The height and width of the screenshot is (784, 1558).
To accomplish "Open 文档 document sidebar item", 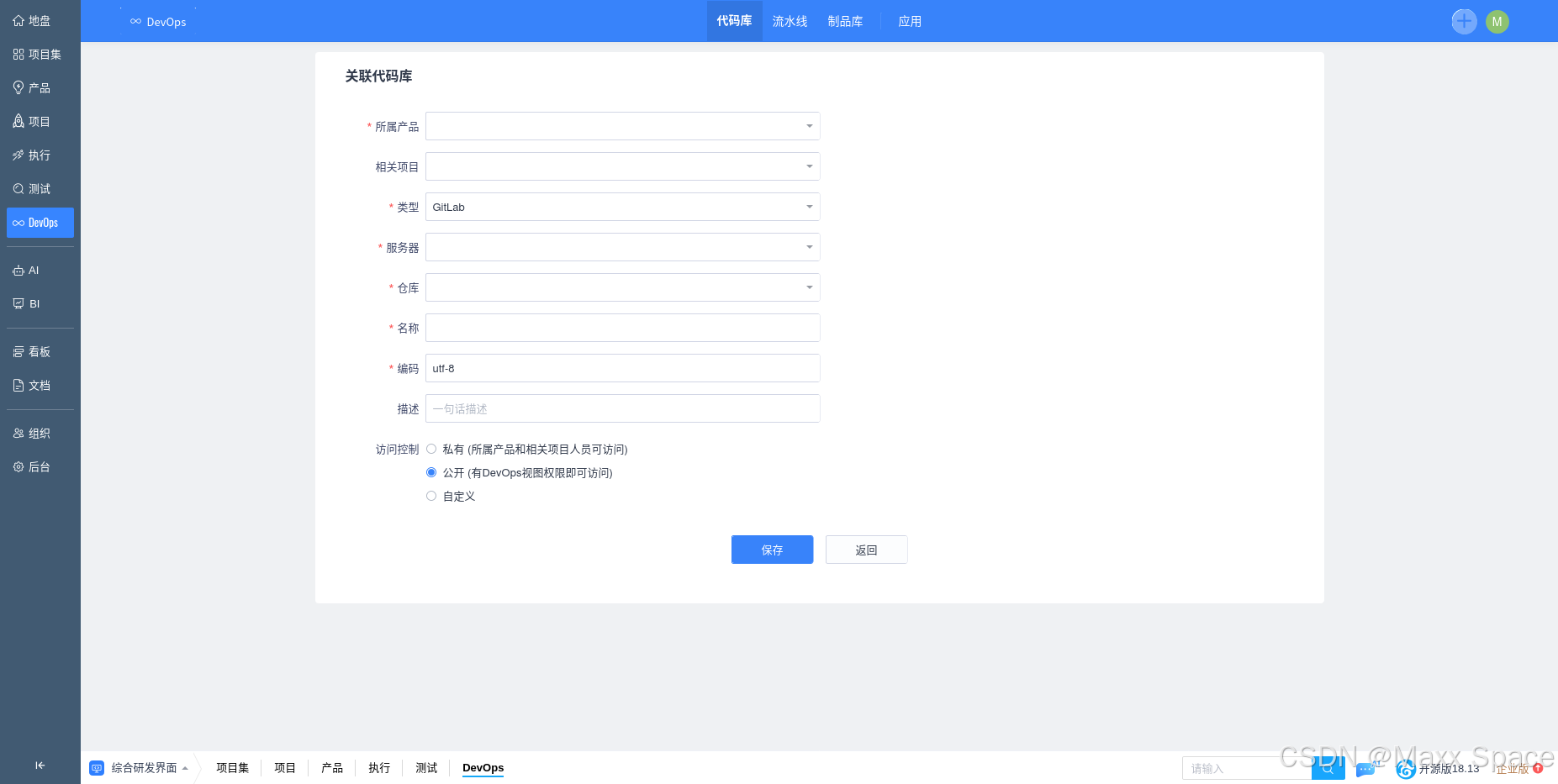I will coord(40,385).
